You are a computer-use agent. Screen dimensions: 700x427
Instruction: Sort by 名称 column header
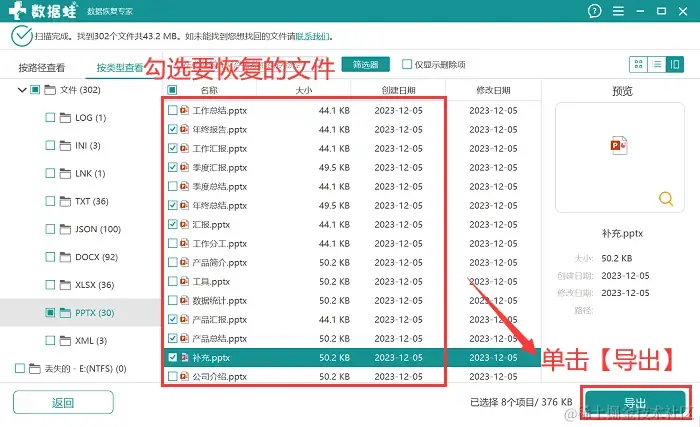[x=209, y=90]
